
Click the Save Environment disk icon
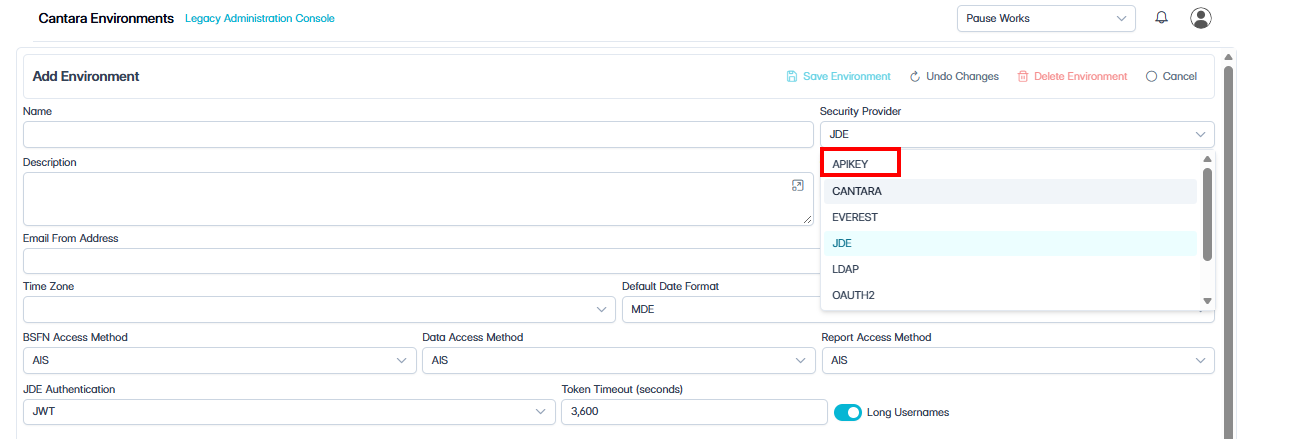[792, 76]
